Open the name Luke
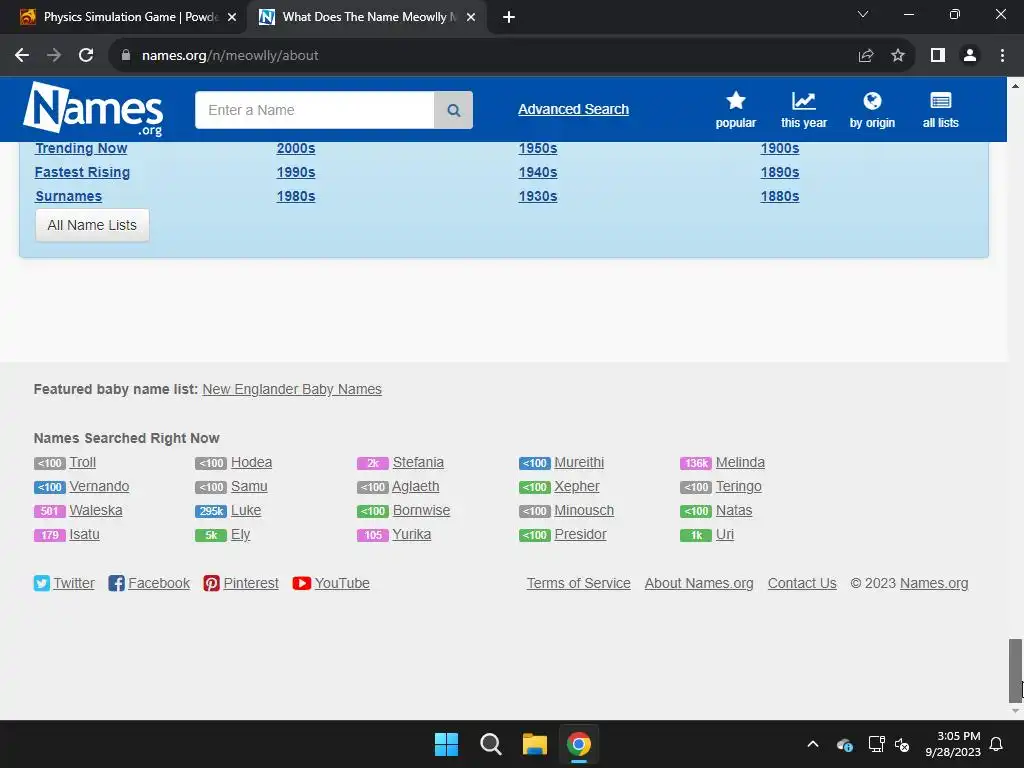 click(246, 511)
